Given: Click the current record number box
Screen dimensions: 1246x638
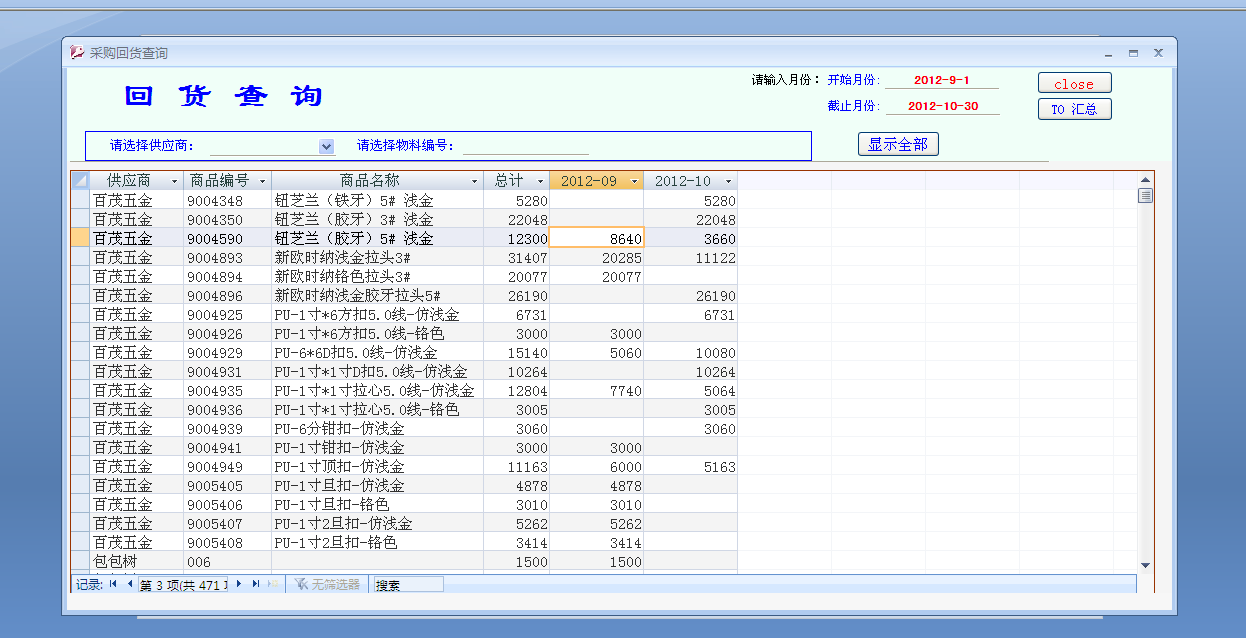Looking at the screenshot, I should click(183, 584).
